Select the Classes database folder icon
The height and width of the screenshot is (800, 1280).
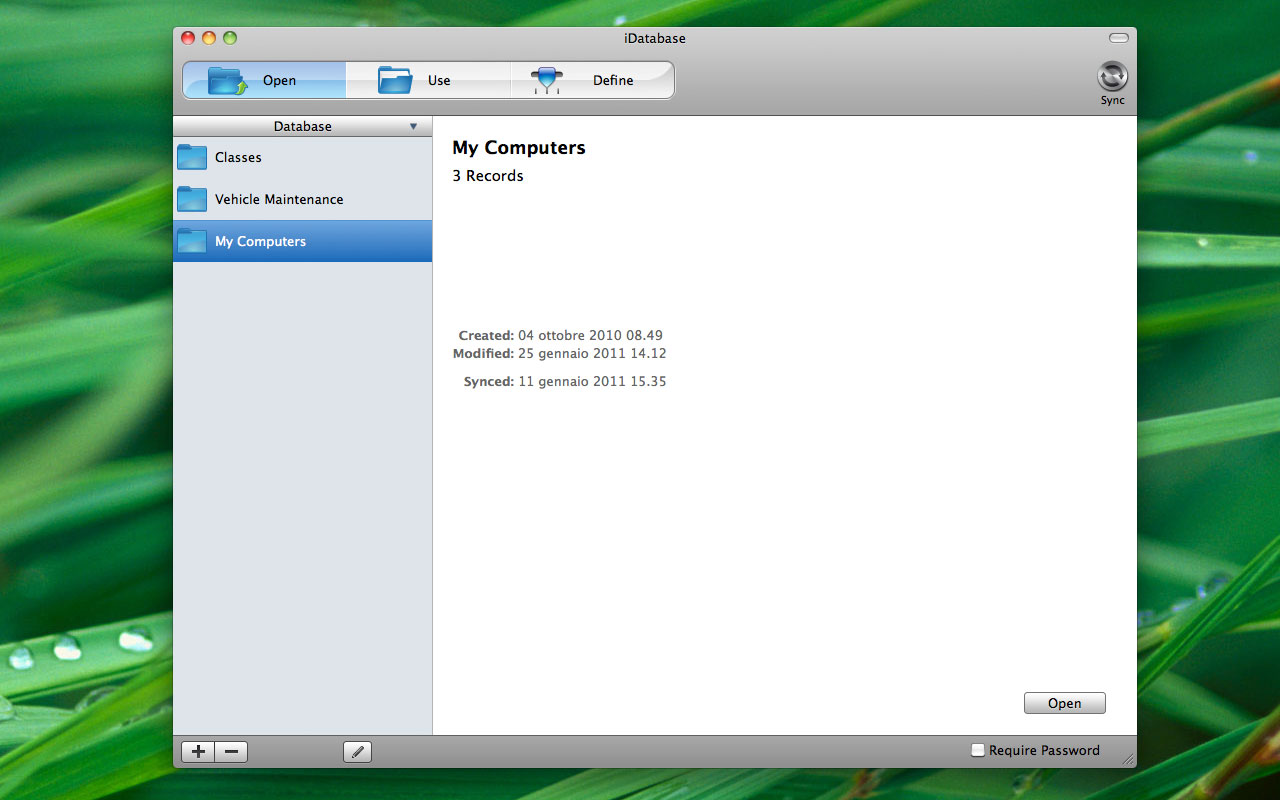click(192, 157)
